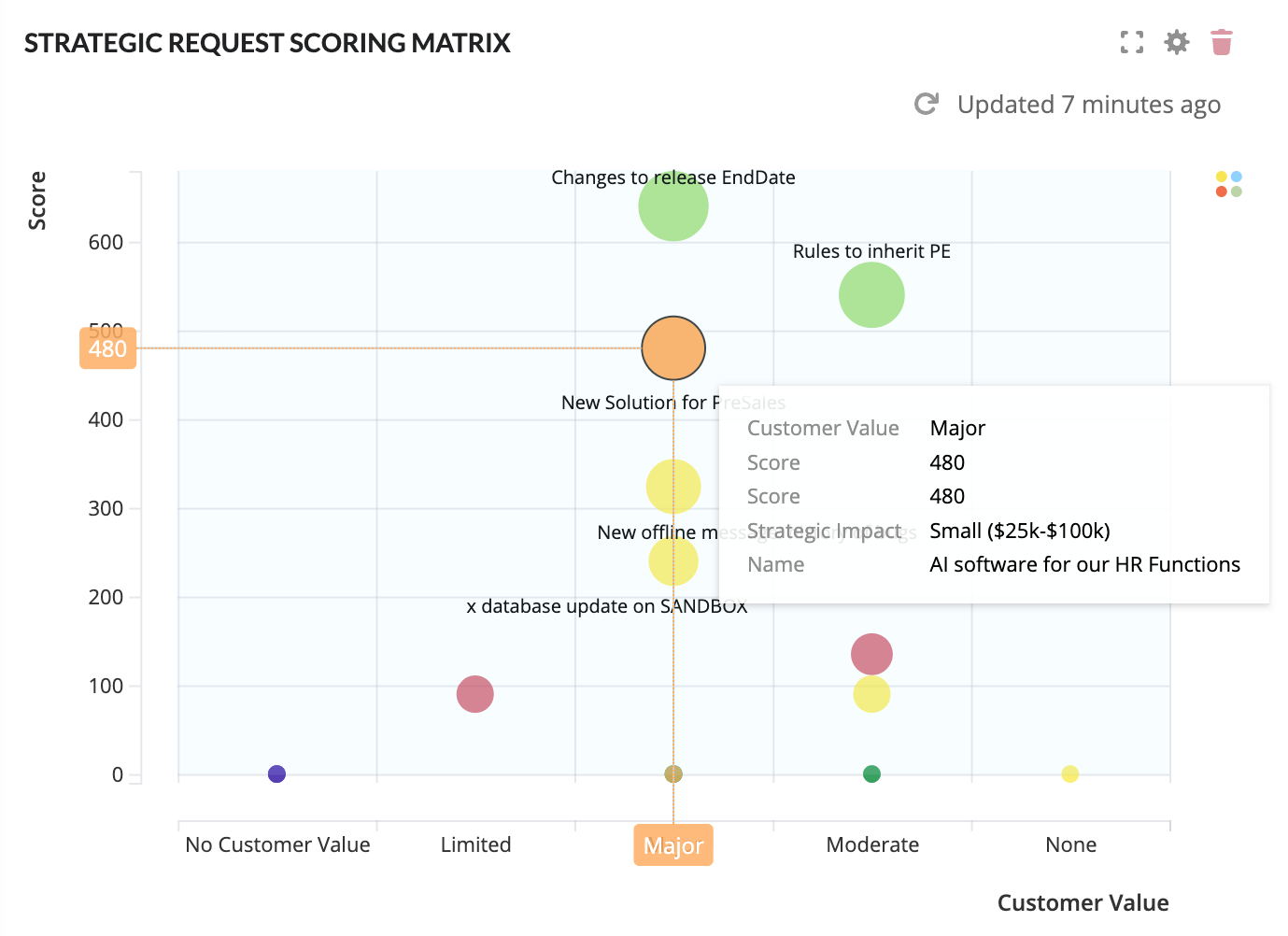
Task: Select the small yellow dot in None column
Action: coord(1070,773)
